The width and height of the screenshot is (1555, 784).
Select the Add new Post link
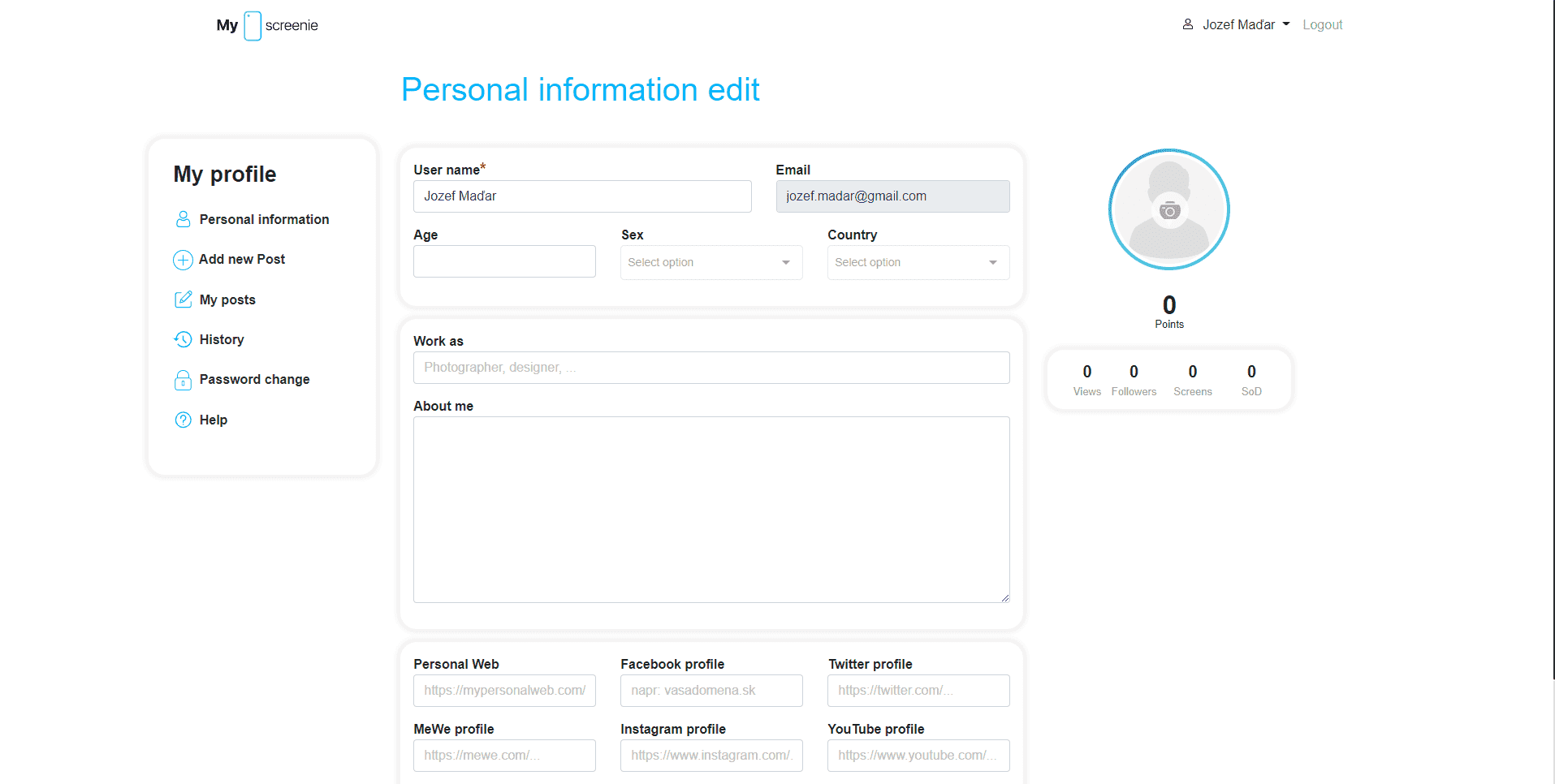tap(242, 260)
